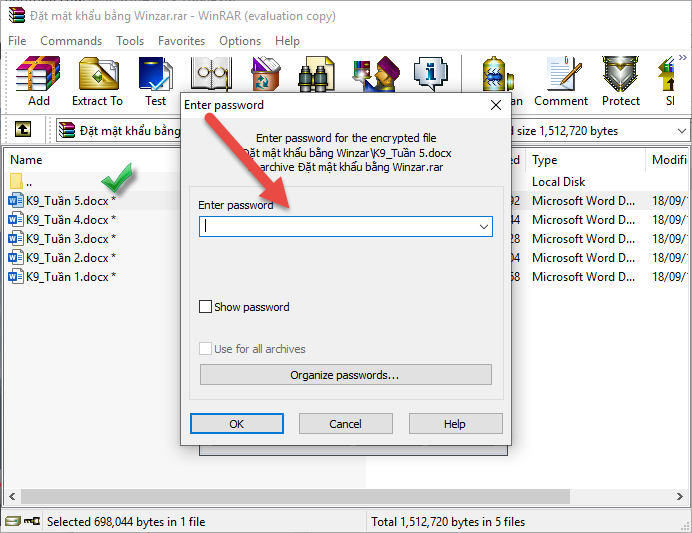Click the dialog Help button
692x533 pixels.
(x=455, y=424)
